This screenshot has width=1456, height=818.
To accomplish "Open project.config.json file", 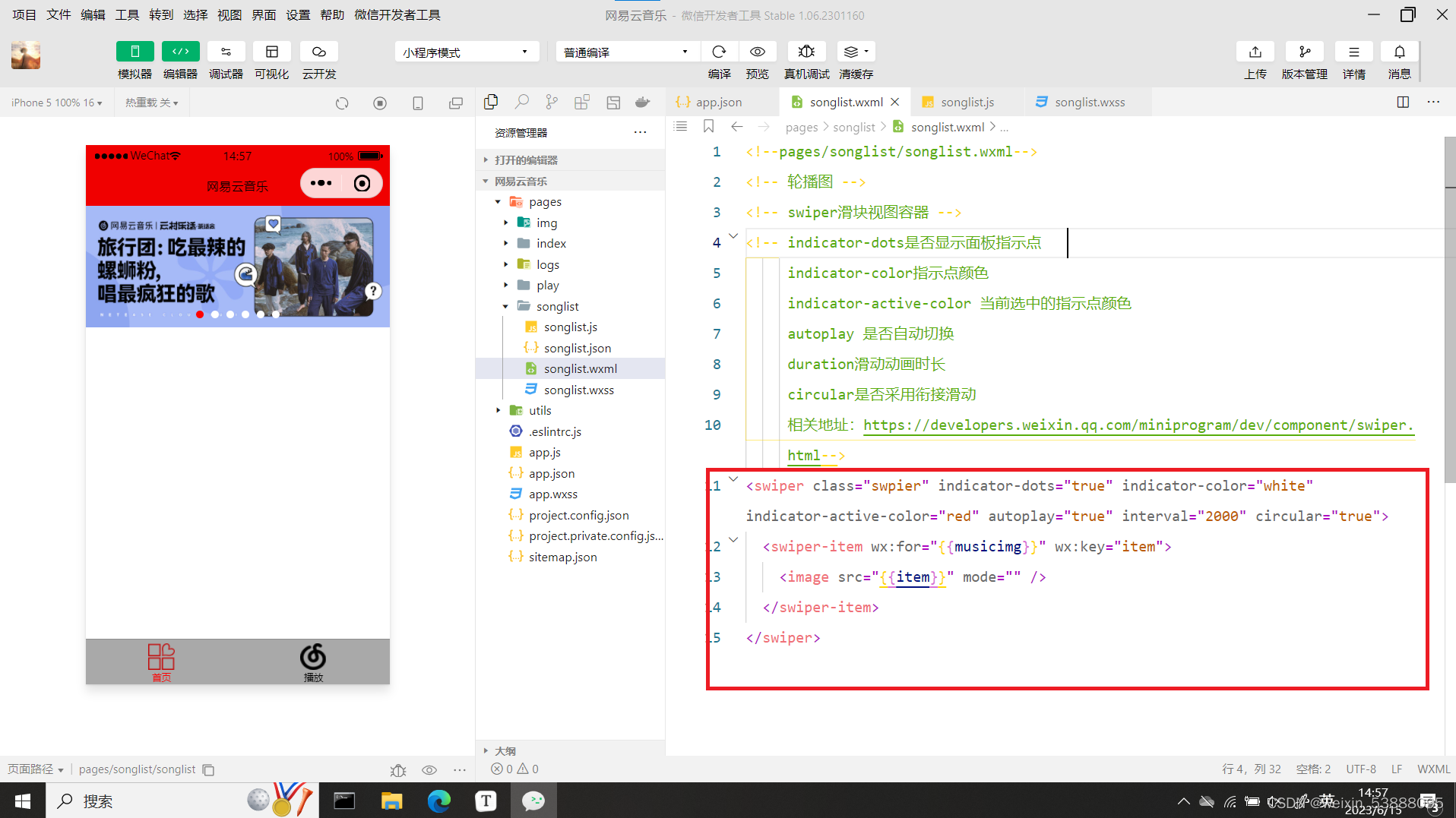I will coord(570,515).
